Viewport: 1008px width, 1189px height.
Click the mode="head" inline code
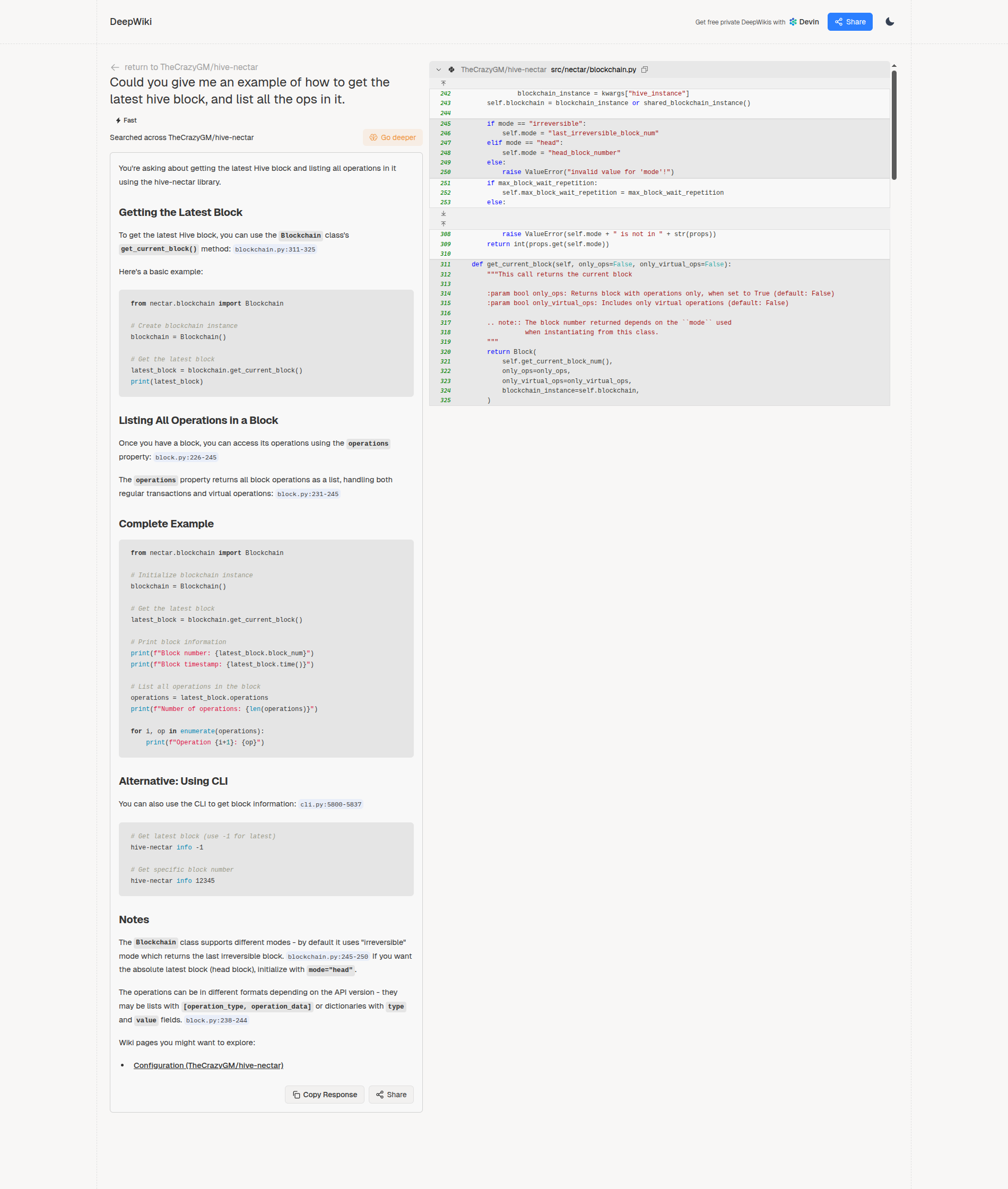[x=331, y=970]
